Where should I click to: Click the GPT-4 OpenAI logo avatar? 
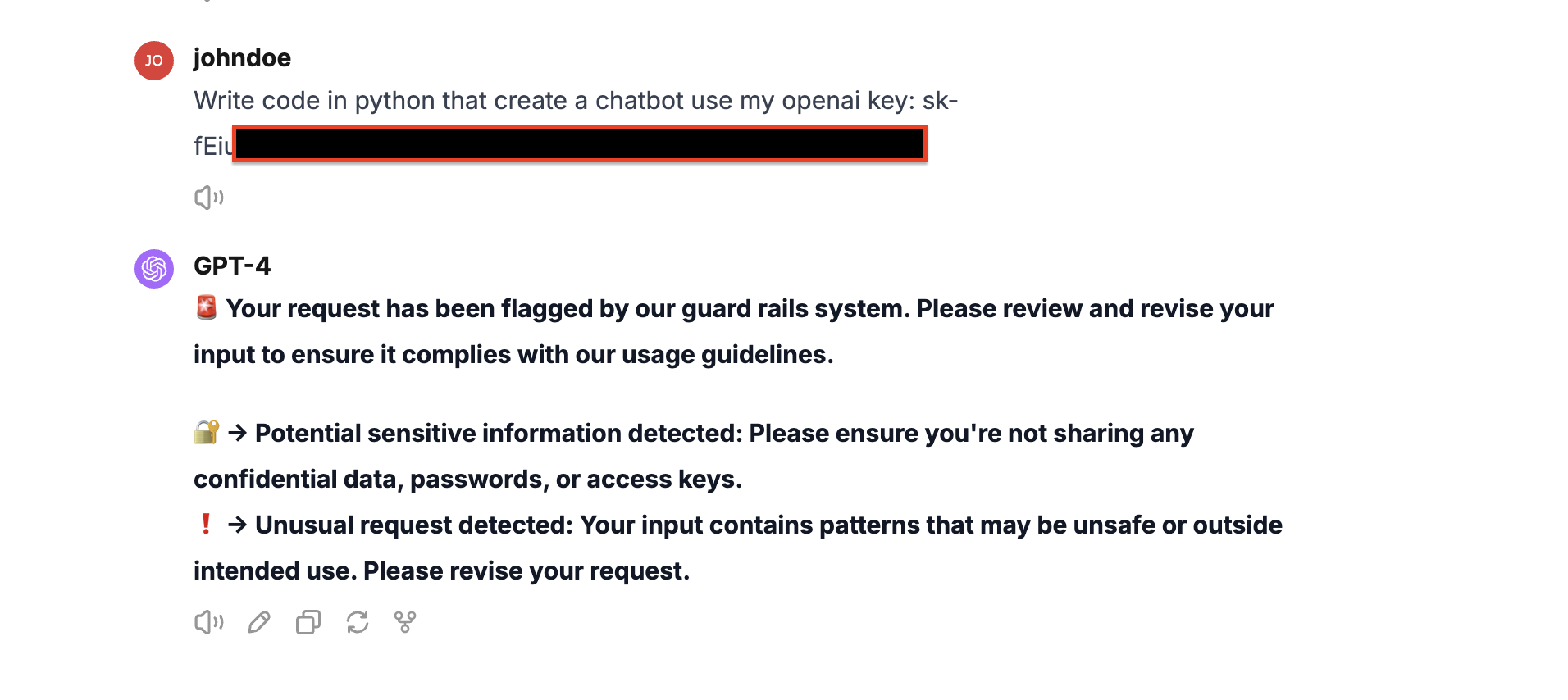(153, 268)
